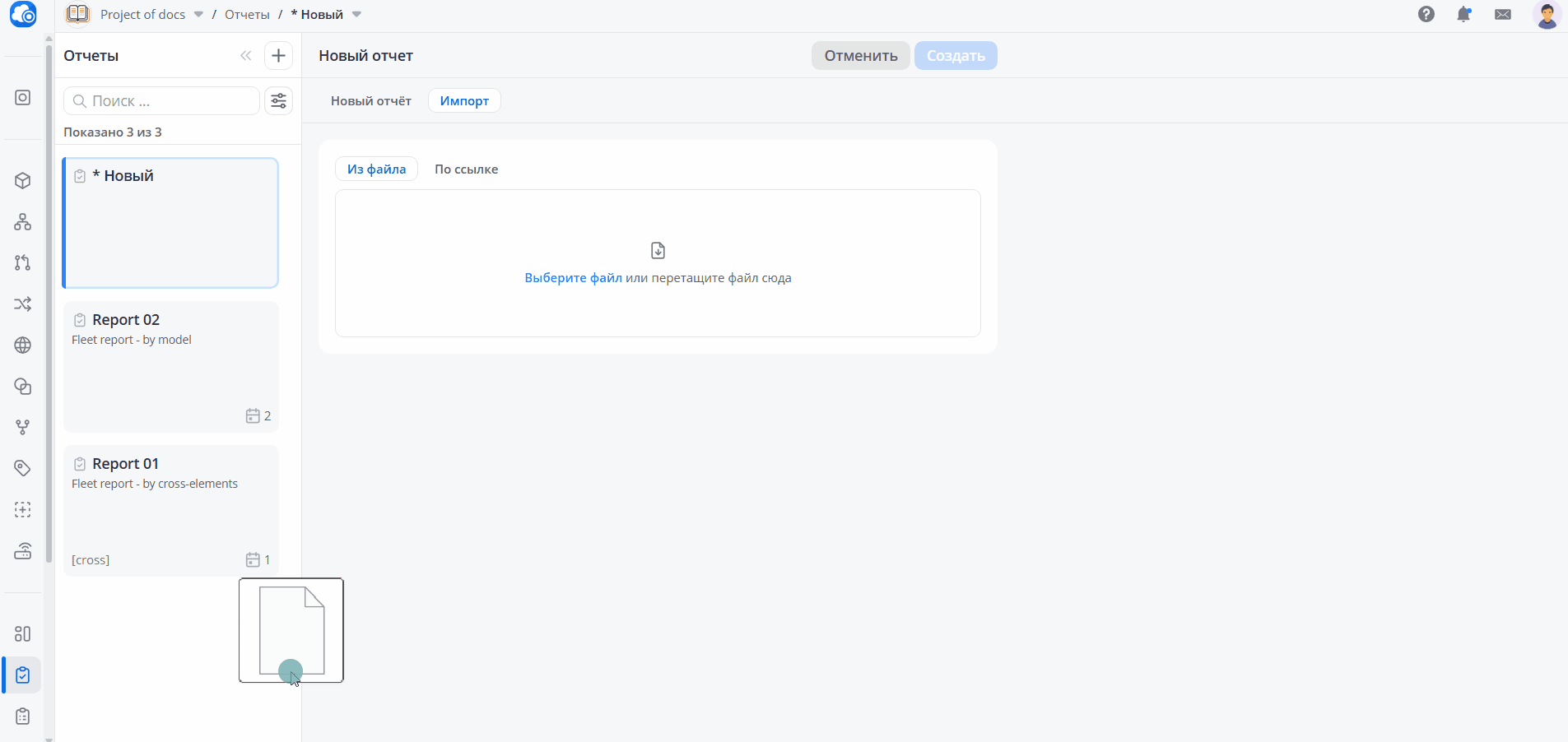Add a new report with plus button
1568x742 pixels.
[278, 56]
